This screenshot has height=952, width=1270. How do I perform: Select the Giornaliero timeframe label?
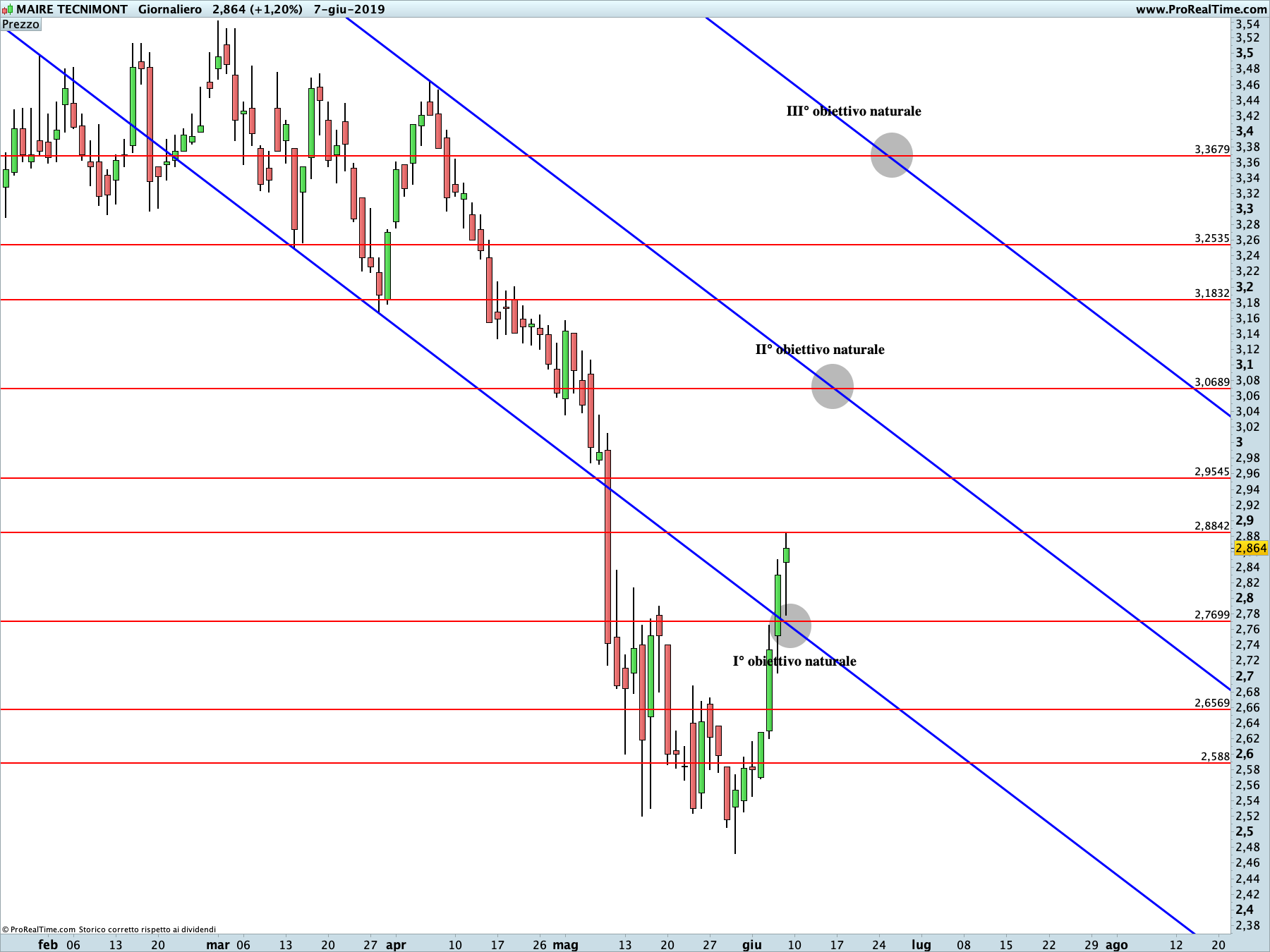pos(170,9)
